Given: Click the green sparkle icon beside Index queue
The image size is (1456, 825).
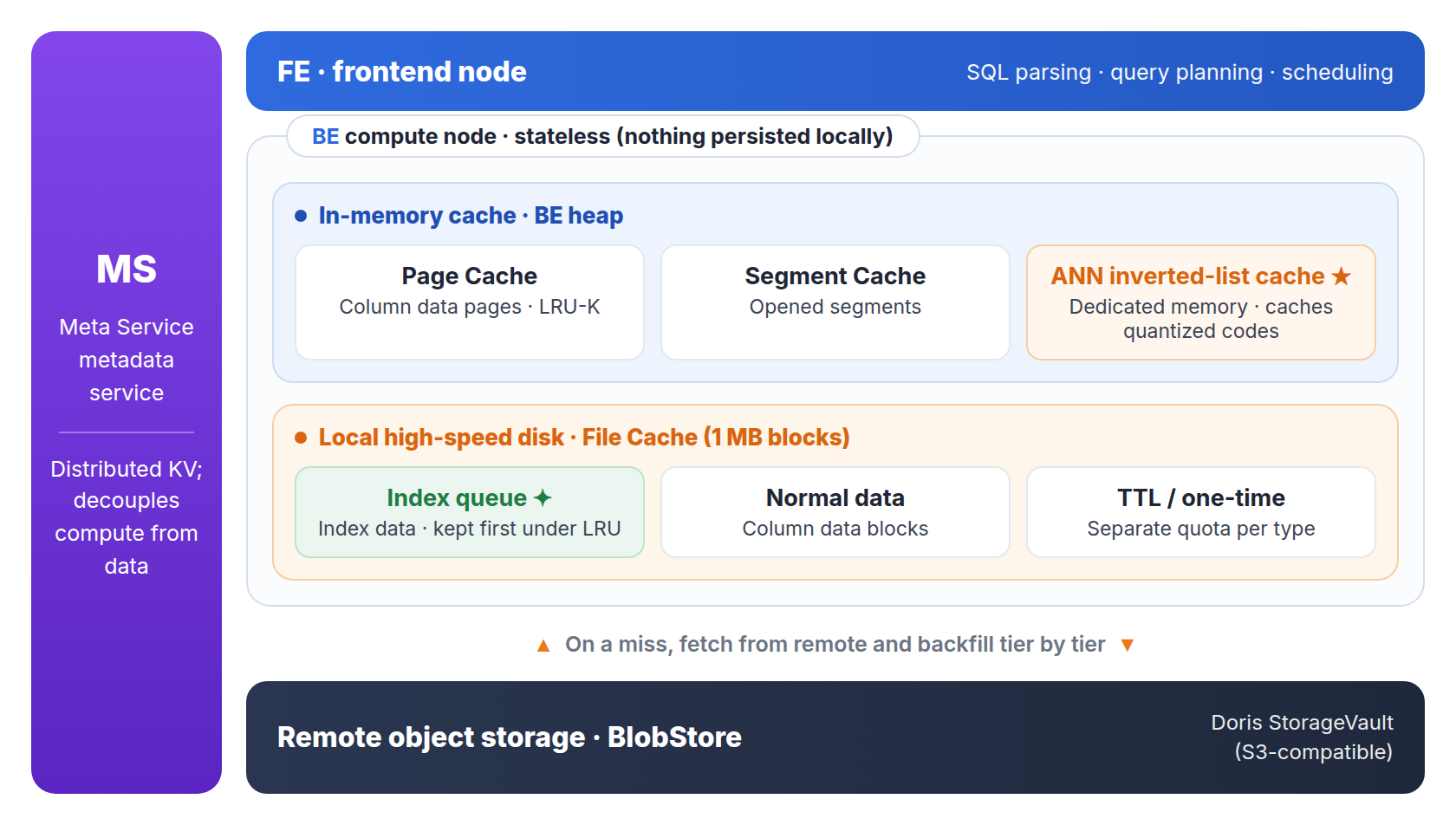Looking at the screenshot, I should [x=543, y=498].
